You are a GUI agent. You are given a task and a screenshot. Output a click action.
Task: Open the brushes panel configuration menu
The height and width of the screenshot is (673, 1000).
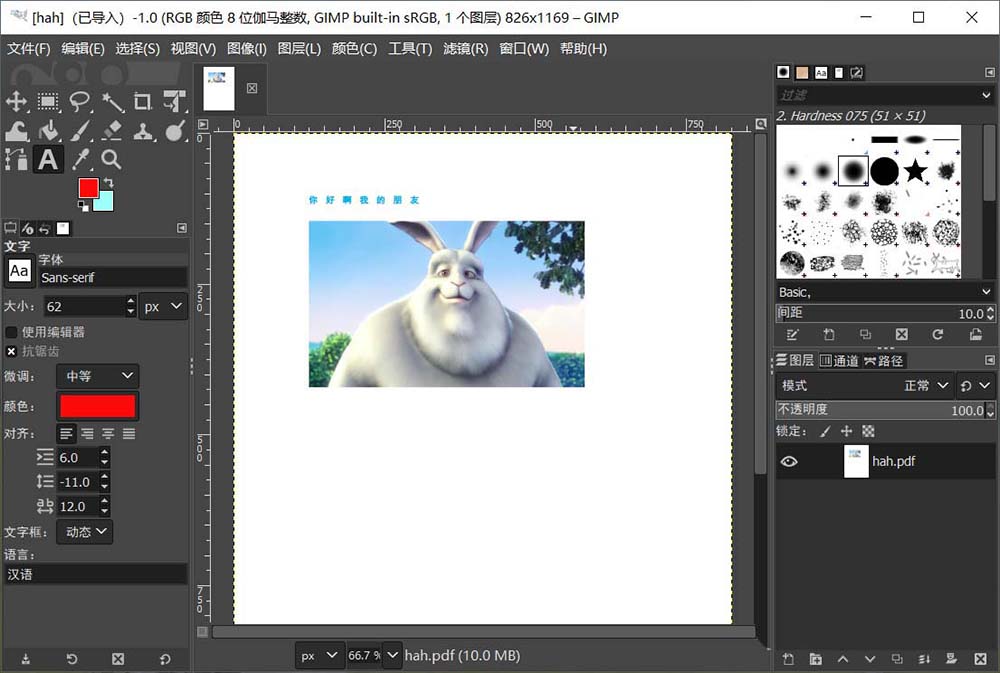coord(989,73)
